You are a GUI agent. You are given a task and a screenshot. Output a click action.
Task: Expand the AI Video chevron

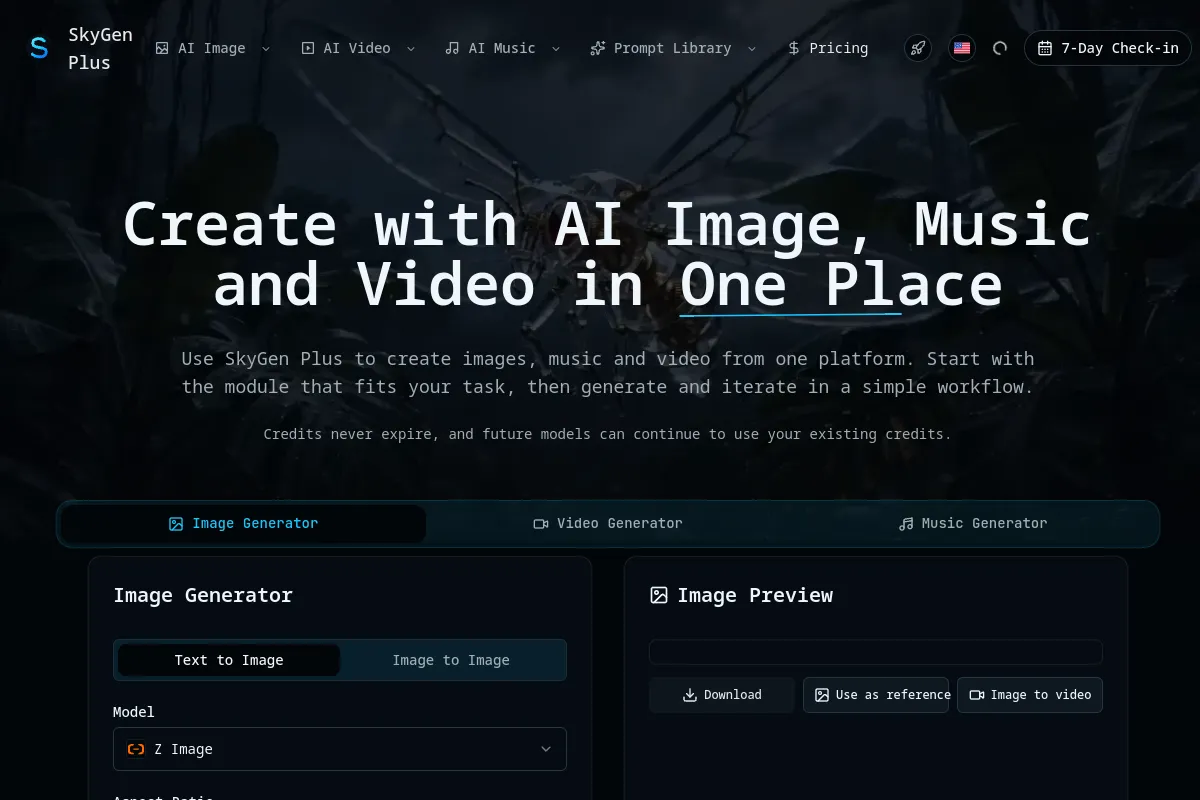[411, 48]
